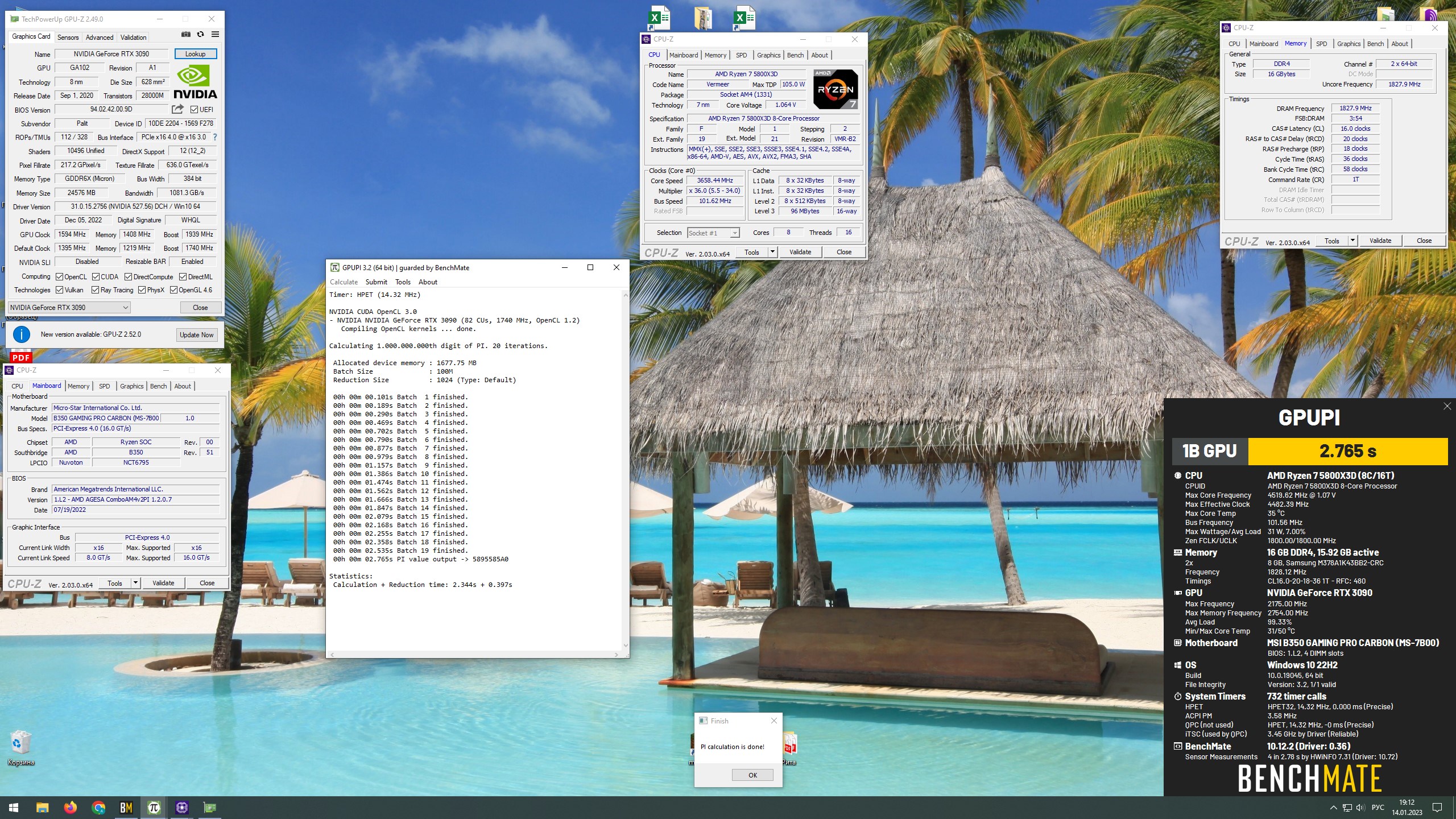
Task: Open File Explorer from the taskbar
Action: pyautogui.click(x=42, y=808)
